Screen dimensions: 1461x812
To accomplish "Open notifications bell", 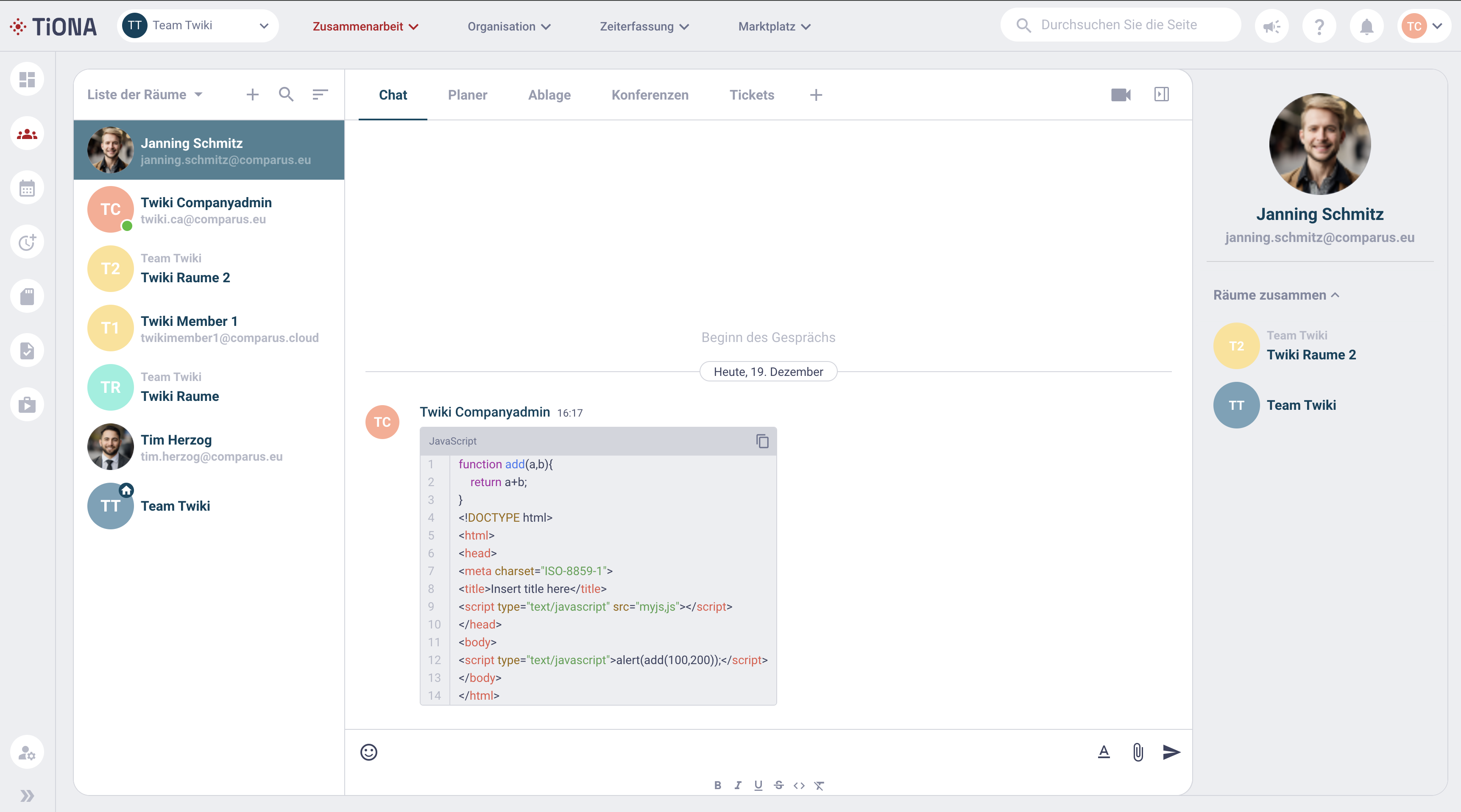I will tap(1366, 26).
